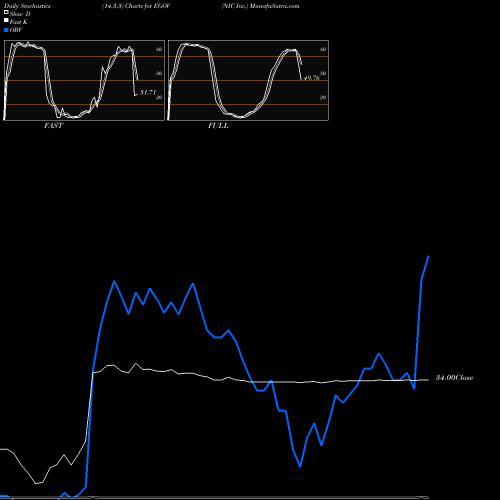
Task: Click the '34.00Close' price label
Action: (454, 378)
